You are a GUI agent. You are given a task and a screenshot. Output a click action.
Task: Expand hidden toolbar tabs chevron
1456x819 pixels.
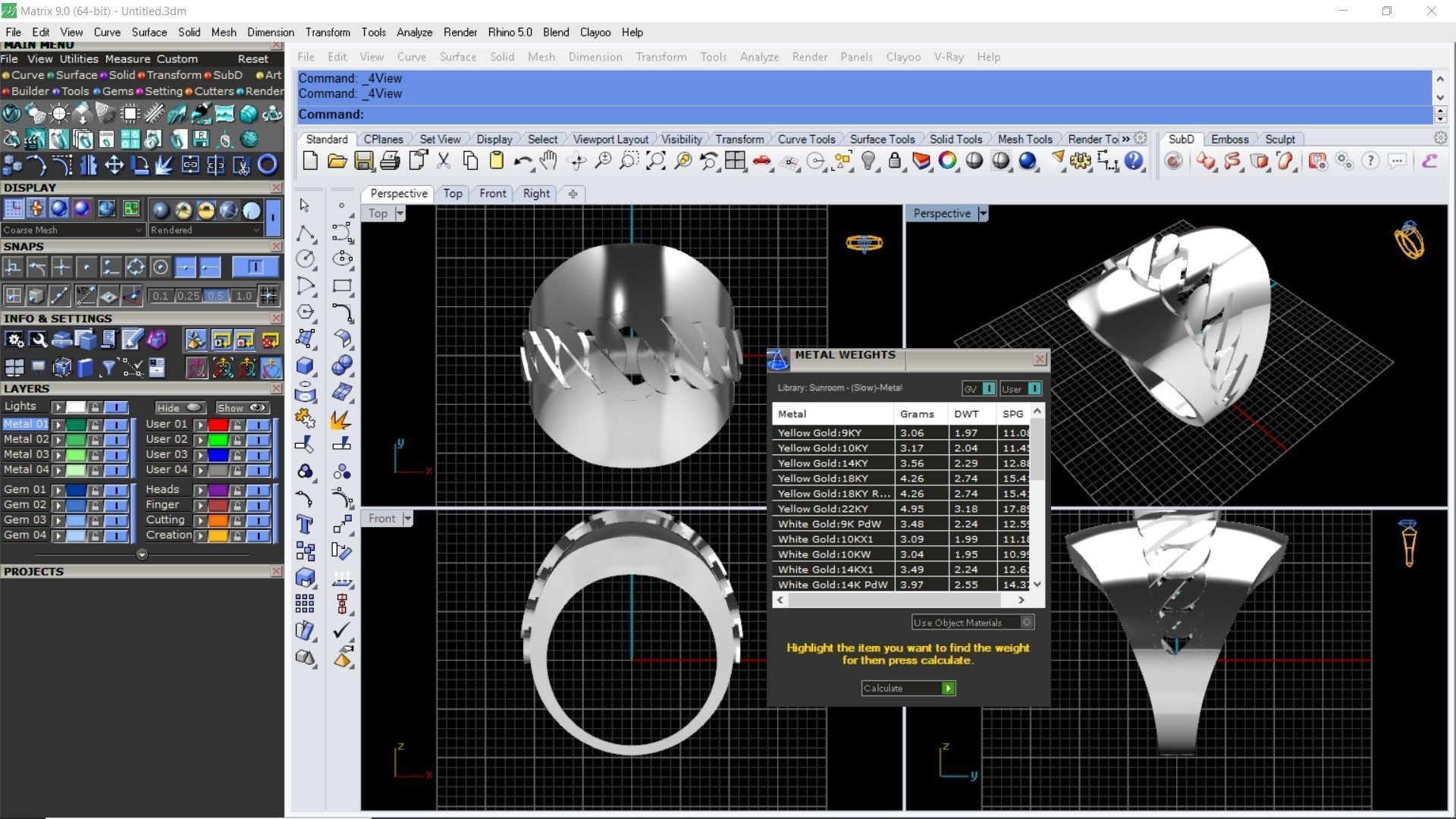[x=1125, y=139]
